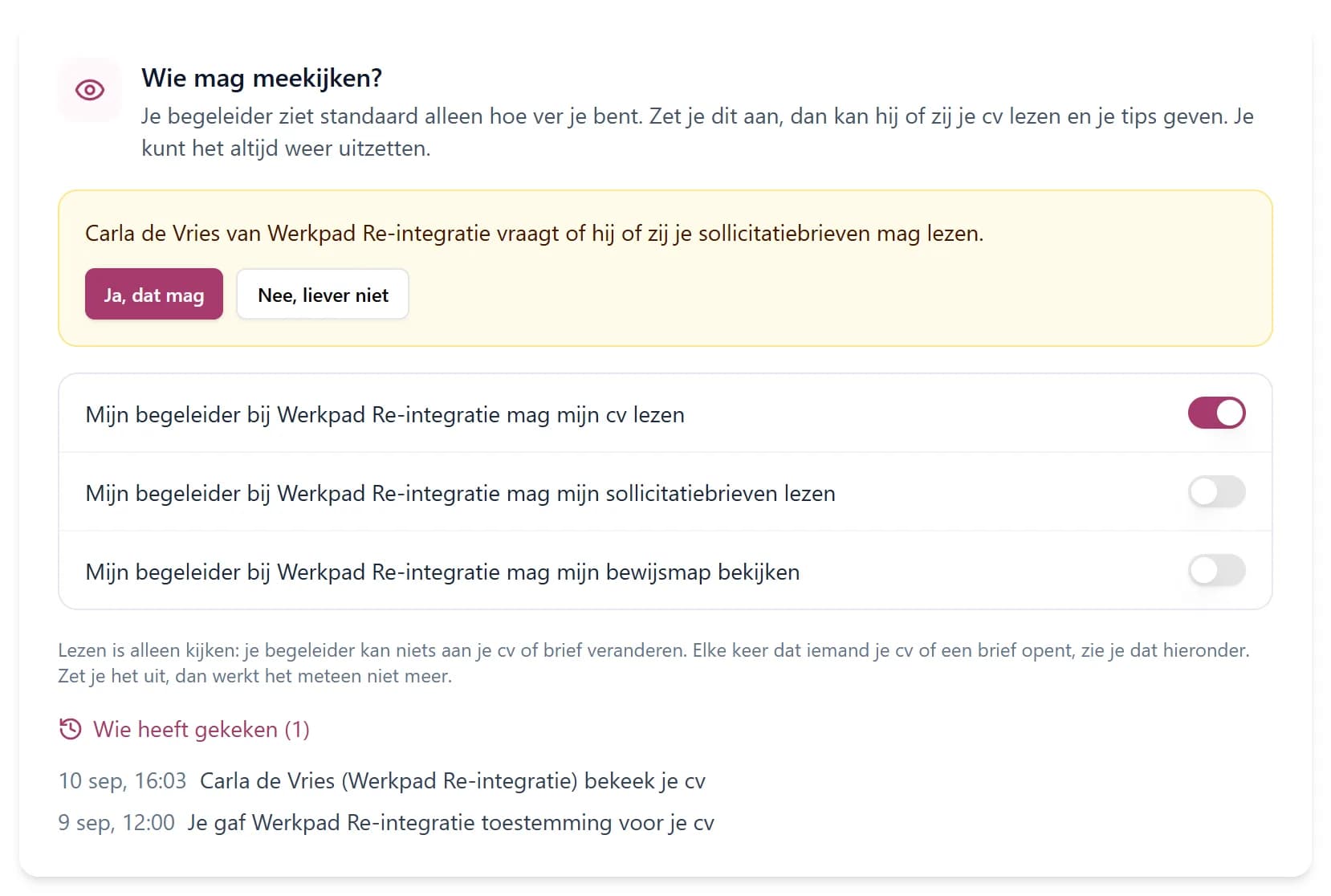
Task: Click the intro text 'Je begeleider ziet standaard alleen'
Action: pyautogui.click(x=697, y=132)
